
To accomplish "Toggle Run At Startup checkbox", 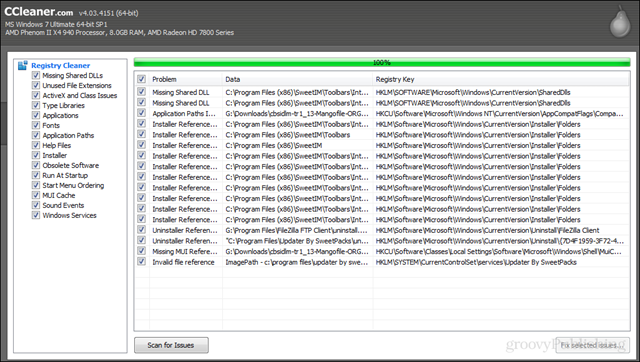I will pyautogui.click(x=36, y=175).
